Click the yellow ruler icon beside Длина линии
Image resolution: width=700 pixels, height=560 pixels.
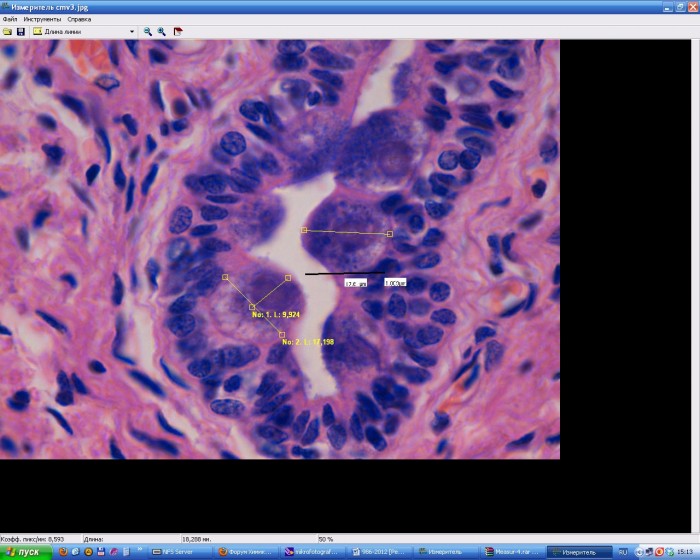click(38, 32)
